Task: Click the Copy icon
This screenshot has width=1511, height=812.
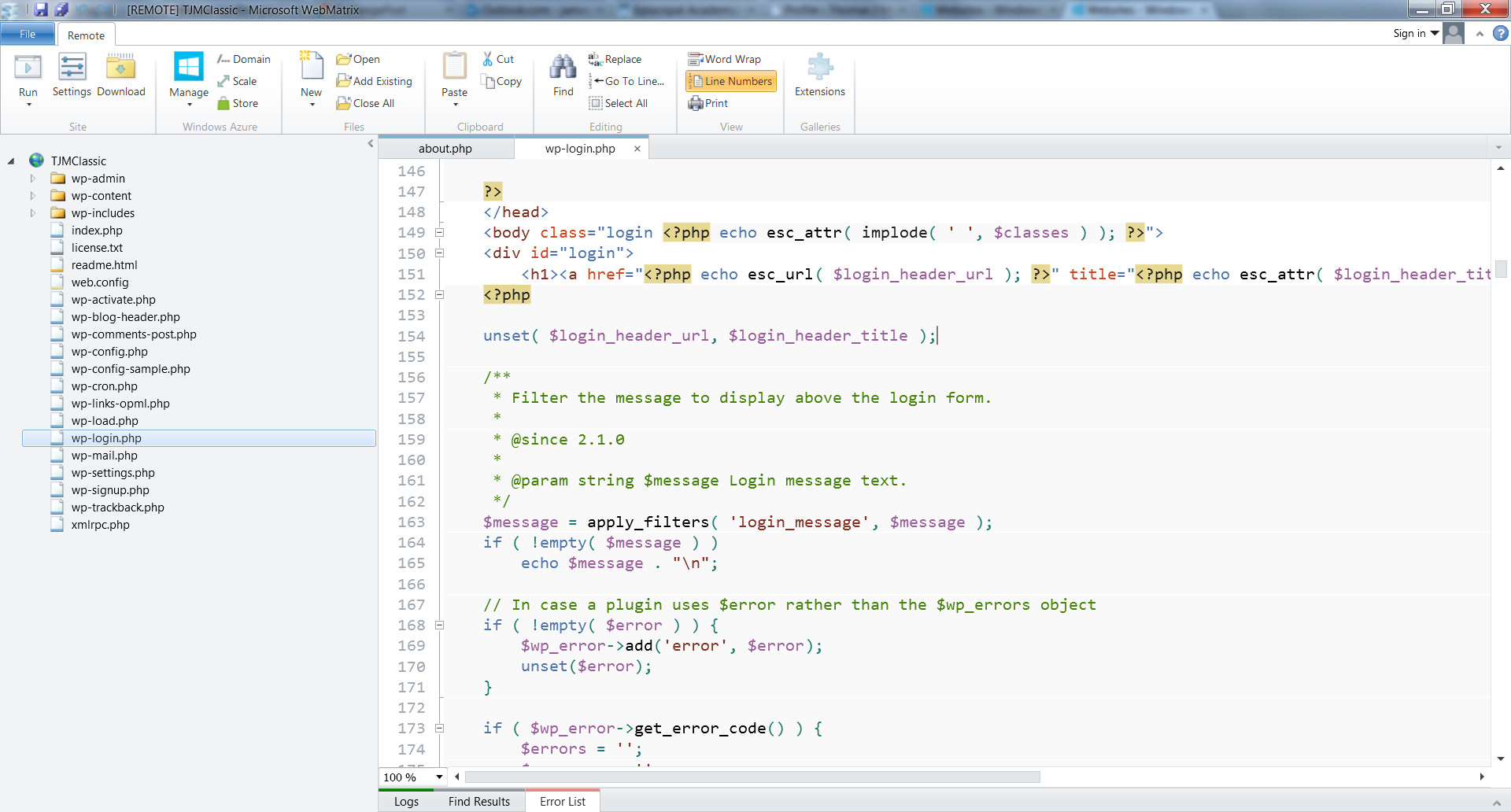Action: (488, 81)
